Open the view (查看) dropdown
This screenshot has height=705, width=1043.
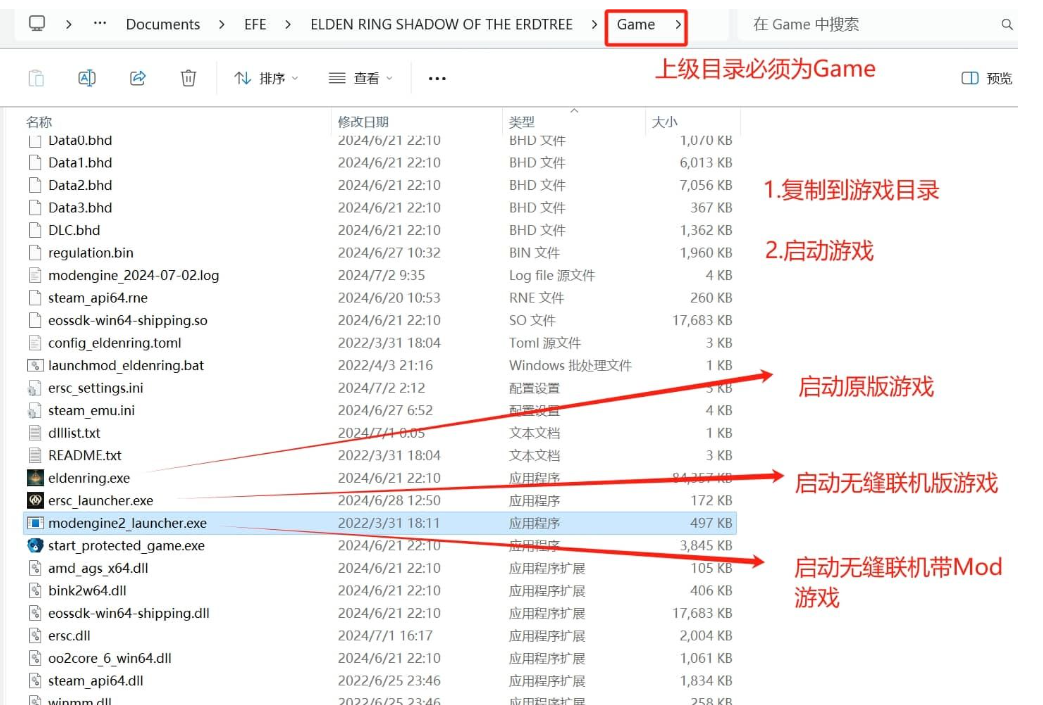pos(361,78)
